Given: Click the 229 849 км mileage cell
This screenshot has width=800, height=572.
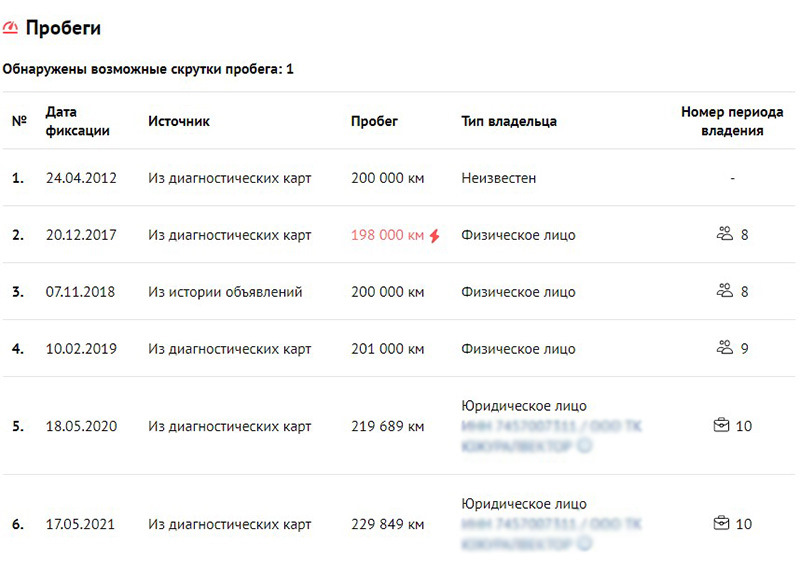Looking at the screenshot, I should point(388,524).
